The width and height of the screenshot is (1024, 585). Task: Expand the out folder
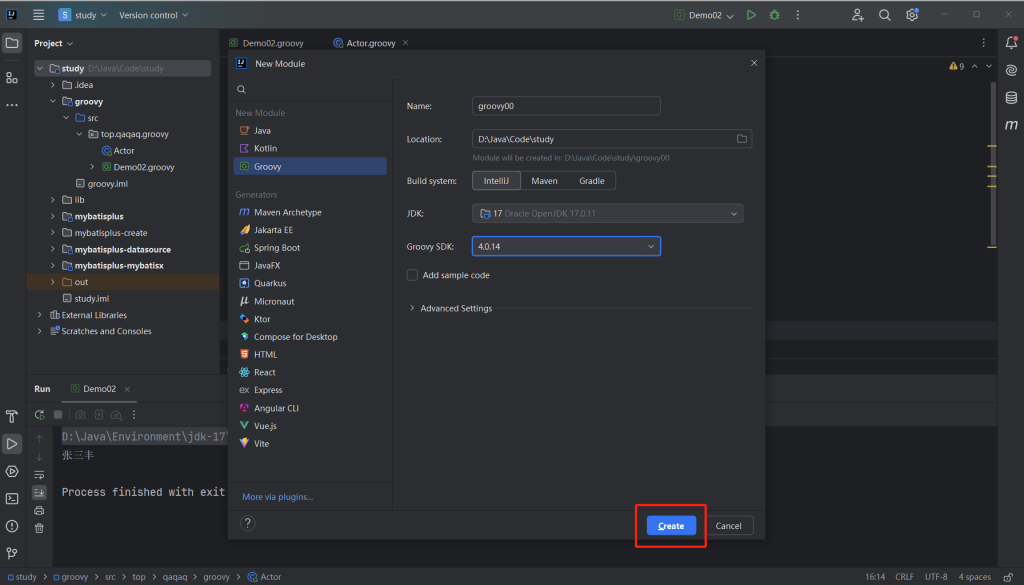coord(53,282)
